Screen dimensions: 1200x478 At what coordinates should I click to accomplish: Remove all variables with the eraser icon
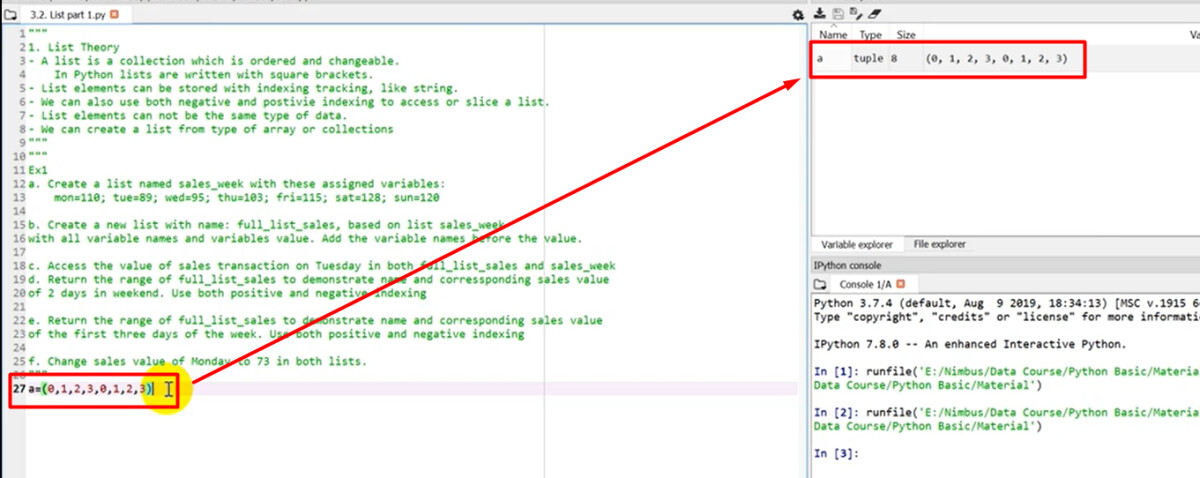[x=874, y=14]
